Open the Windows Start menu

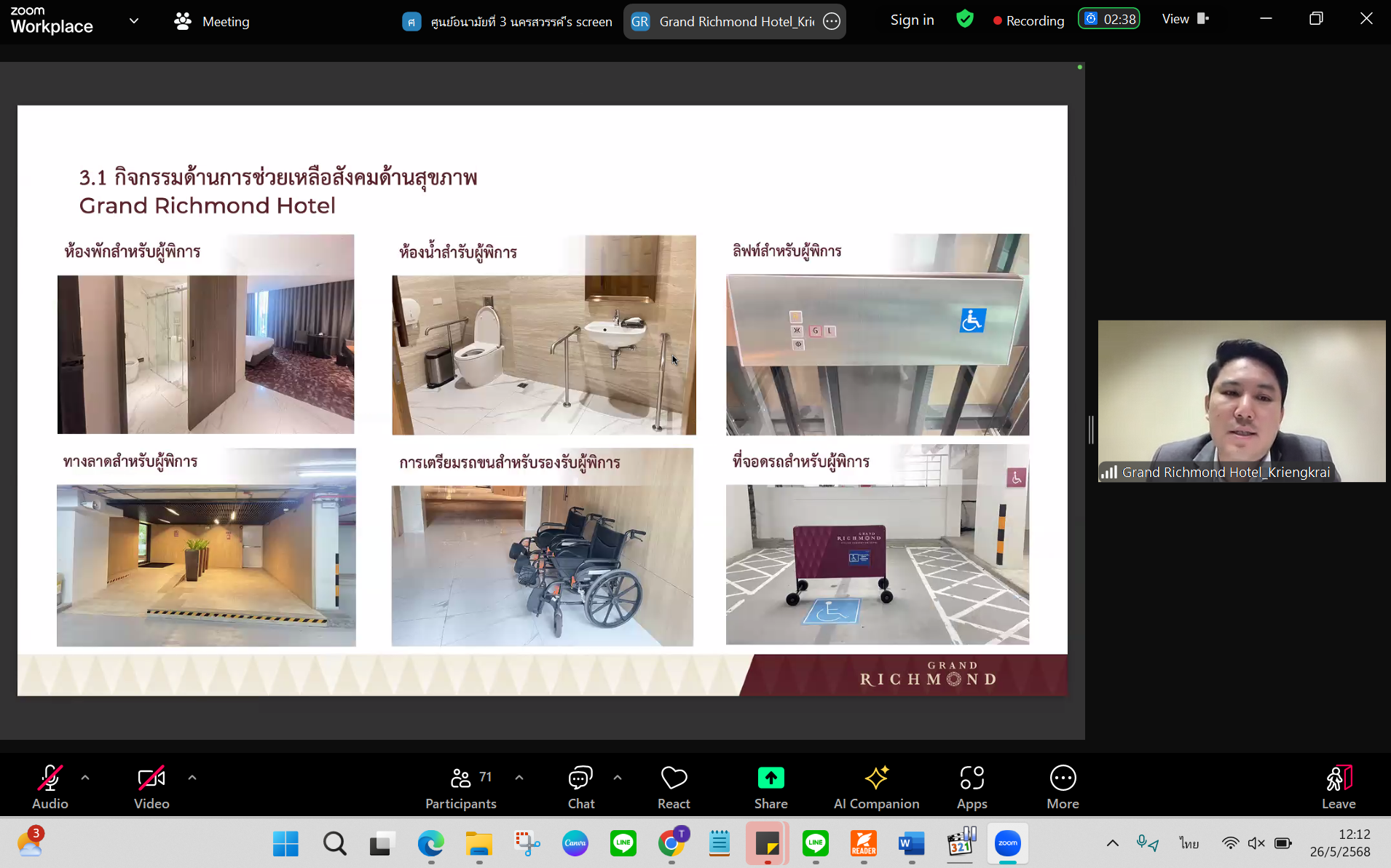[285, 844]
